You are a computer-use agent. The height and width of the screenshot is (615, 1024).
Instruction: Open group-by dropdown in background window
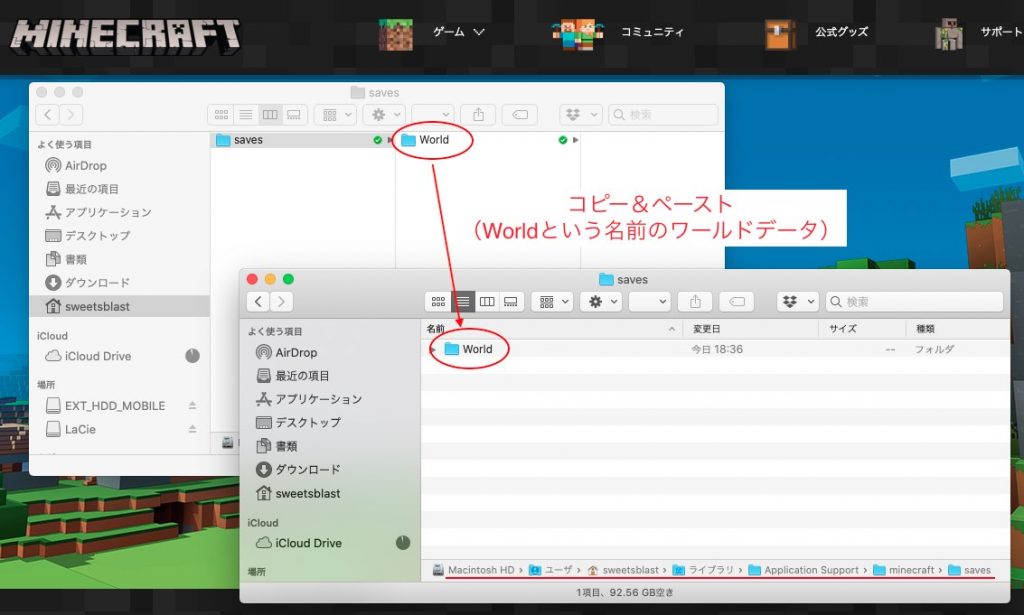[x=336, y=115]
